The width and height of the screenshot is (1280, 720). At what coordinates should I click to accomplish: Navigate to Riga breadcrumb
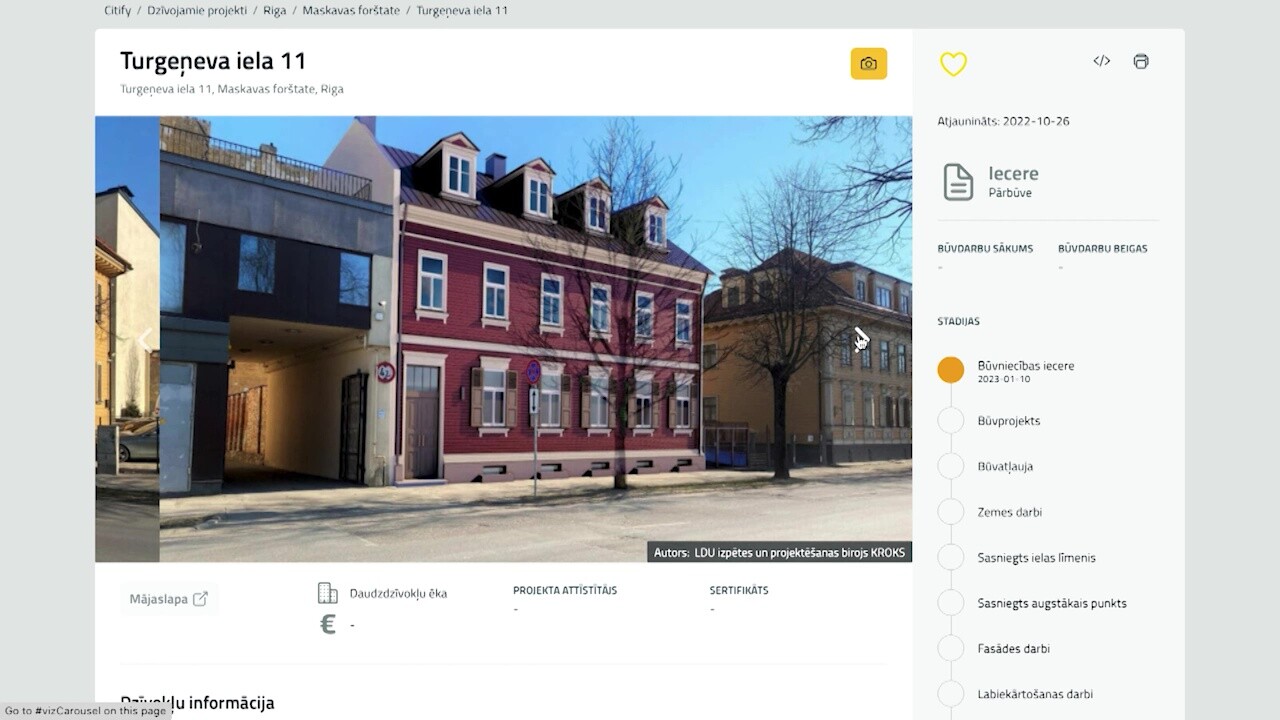click(275, 10)
